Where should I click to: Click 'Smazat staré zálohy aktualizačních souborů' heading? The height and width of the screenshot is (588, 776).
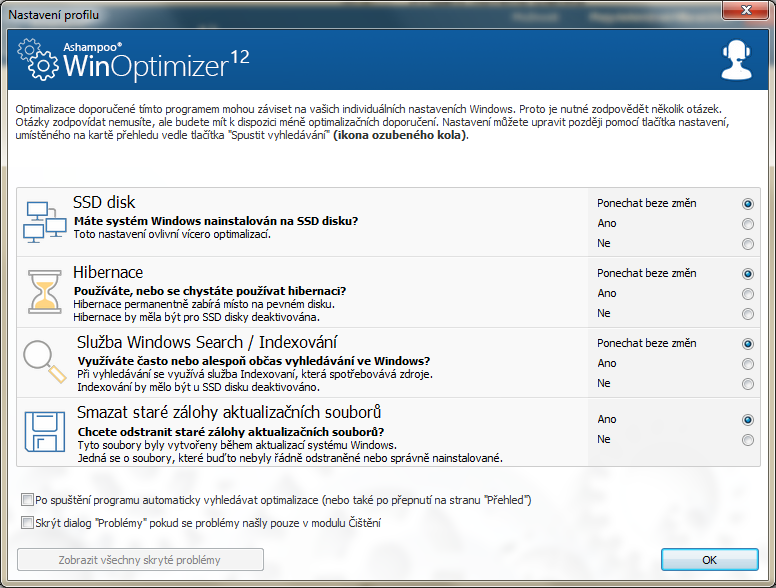(x=229, y=412)
